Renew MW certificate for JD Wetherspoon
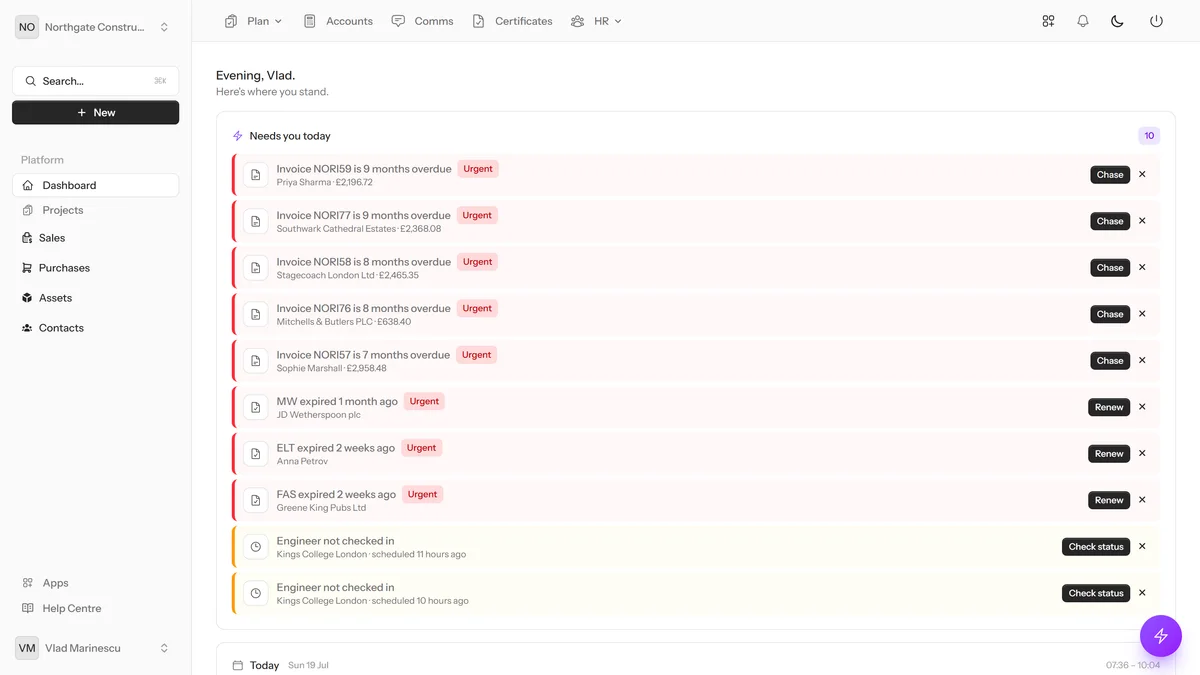1200x675 pixels. [x=1109, y=407]
